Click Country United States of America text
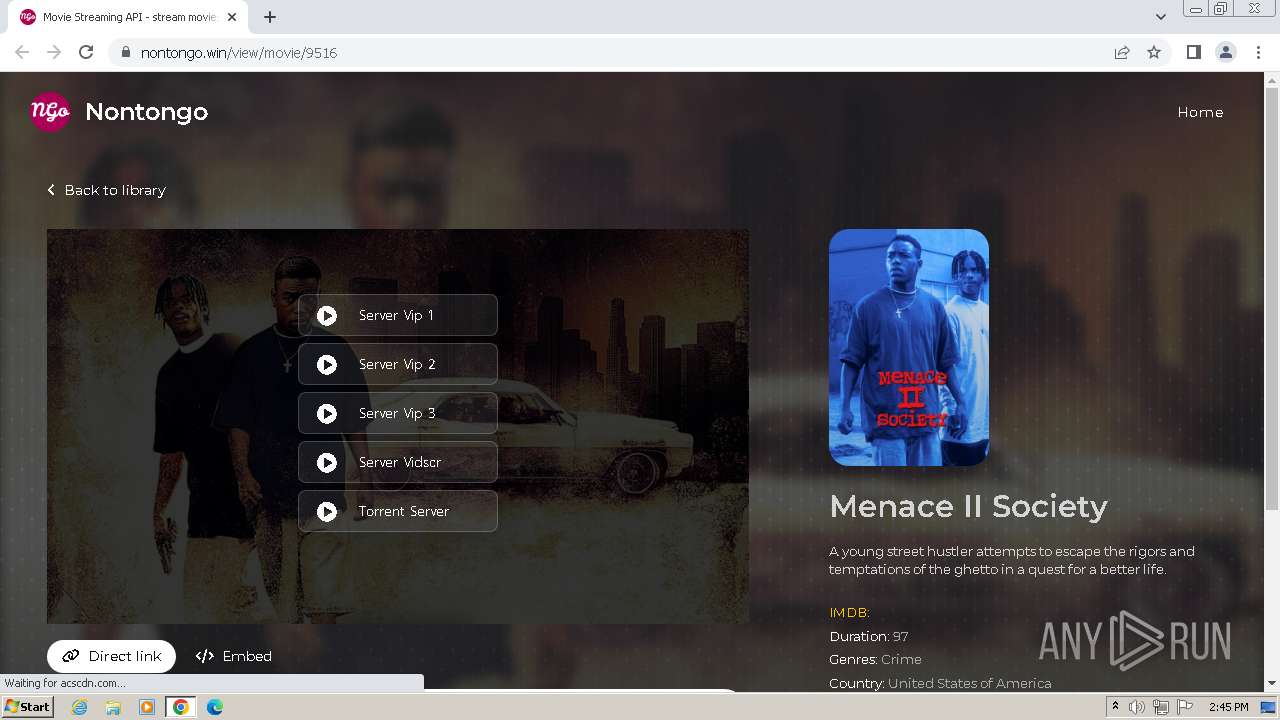This screenshot has height=720, width=1280. 940,684
